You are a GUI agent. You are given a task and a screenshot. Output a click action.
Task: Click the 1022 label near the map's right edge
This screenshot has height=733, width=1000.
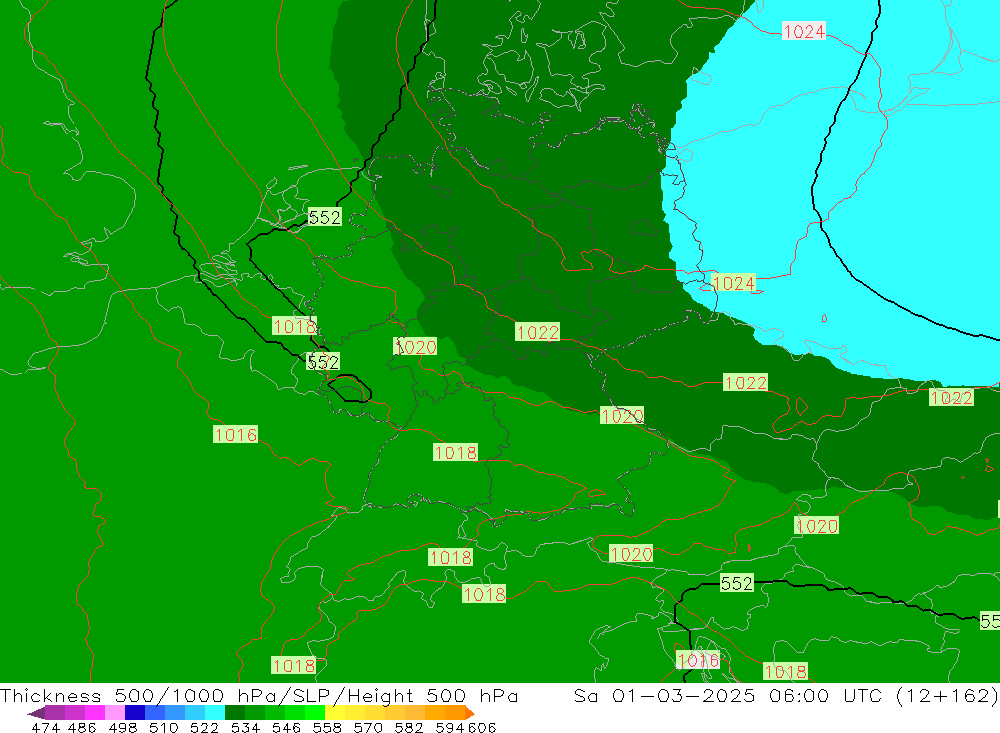pos(951,397)
